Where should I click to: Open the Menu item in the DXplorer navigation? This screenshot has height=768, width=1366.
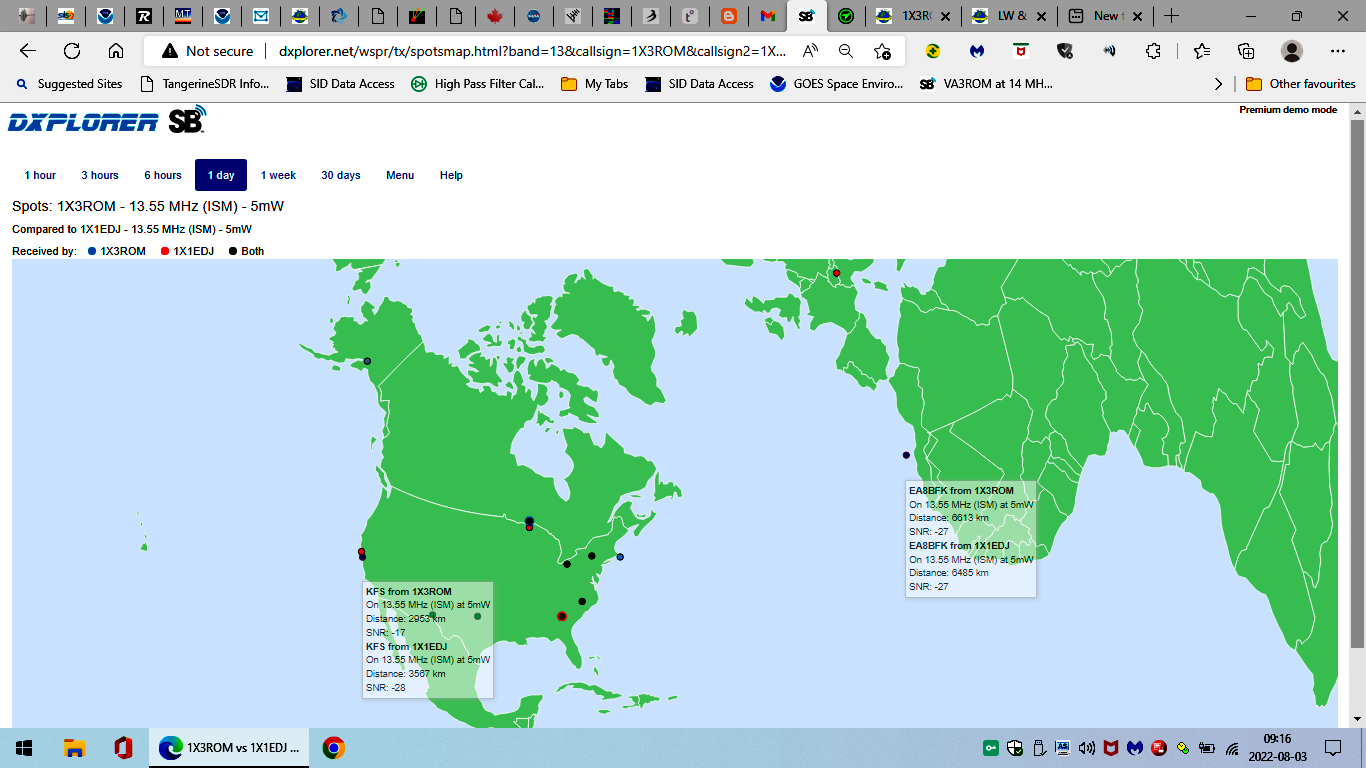pos(400,175)
